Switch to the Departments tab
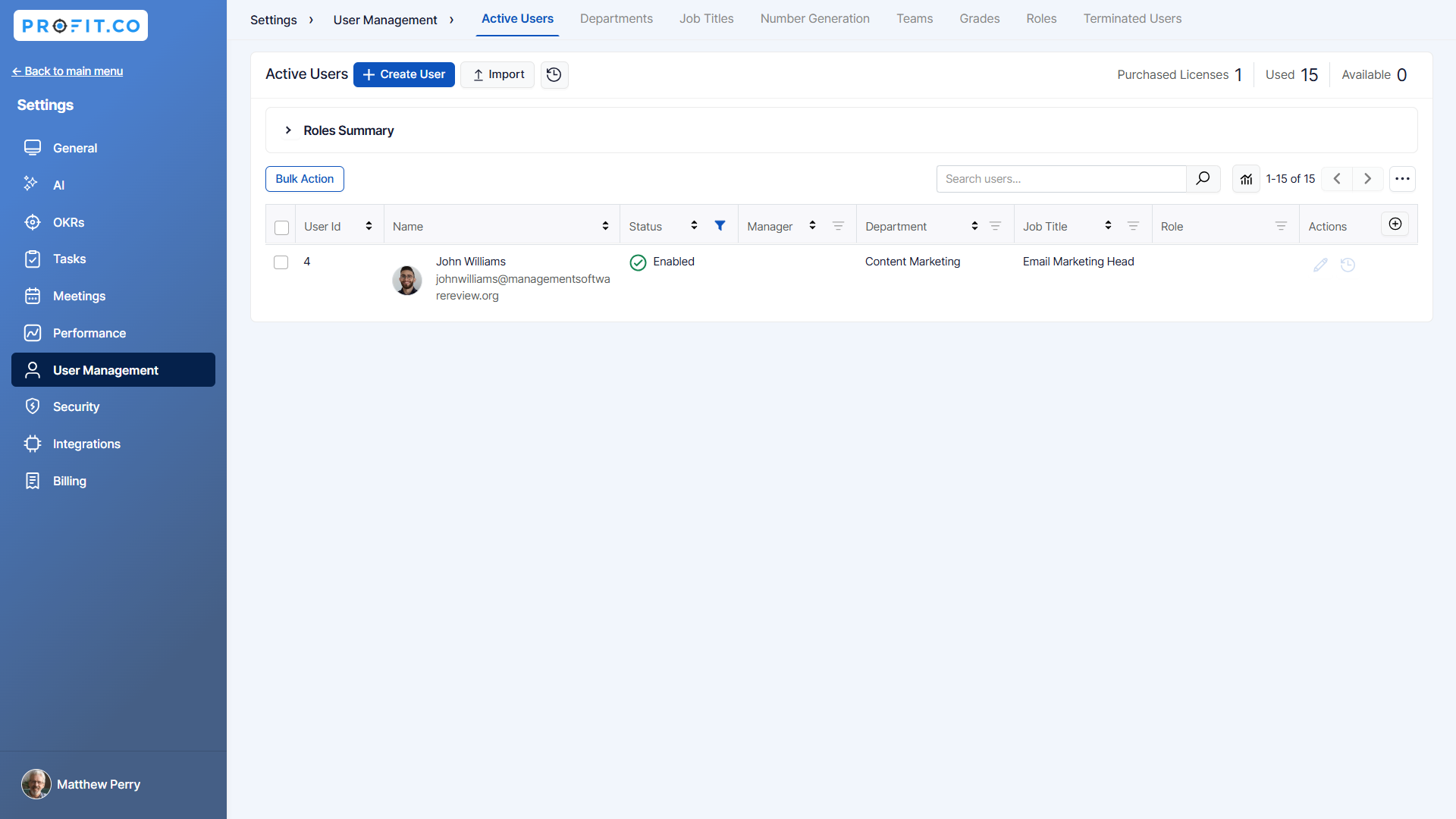 [x=616, y=18]
